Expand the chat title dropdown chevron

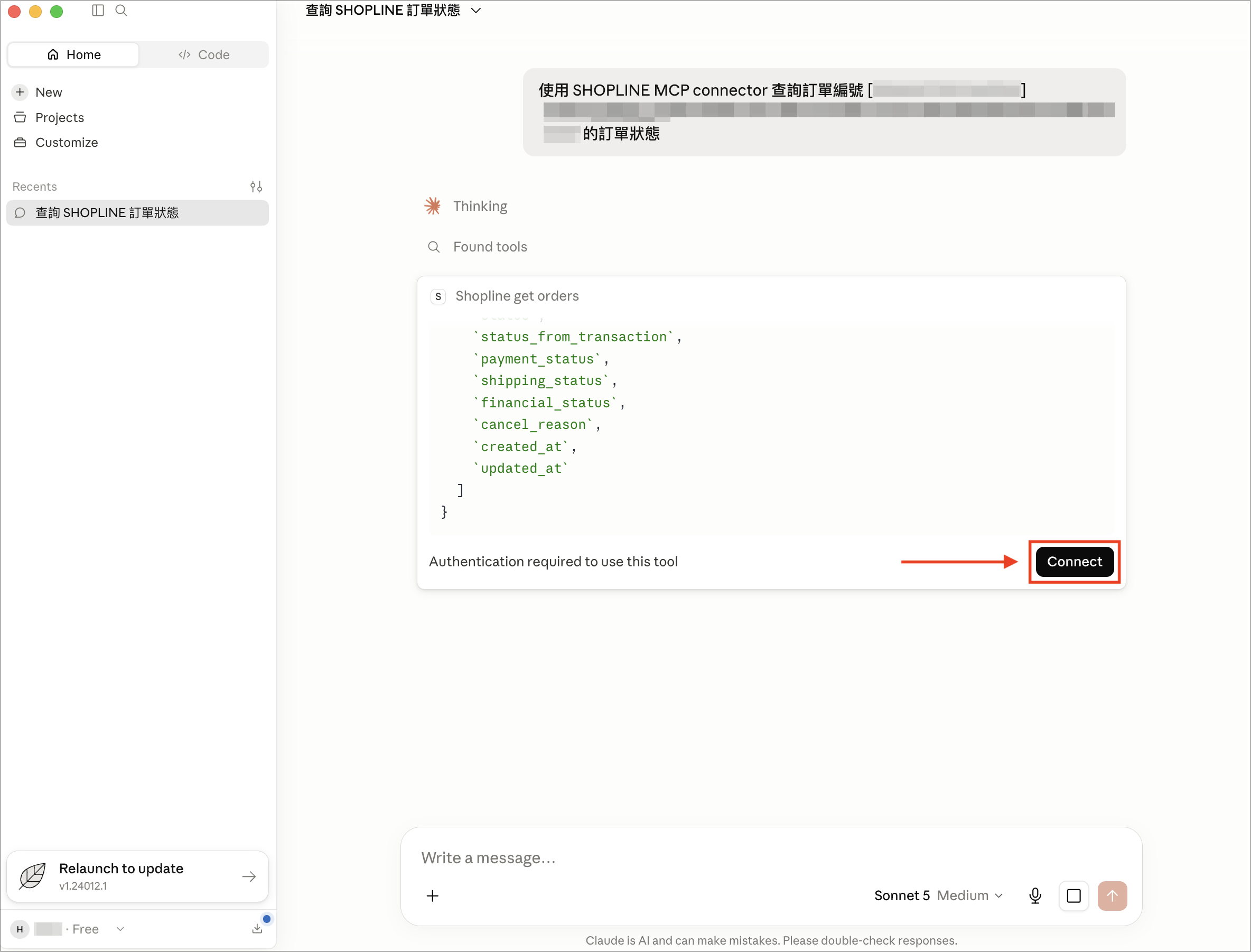point(476,10)
